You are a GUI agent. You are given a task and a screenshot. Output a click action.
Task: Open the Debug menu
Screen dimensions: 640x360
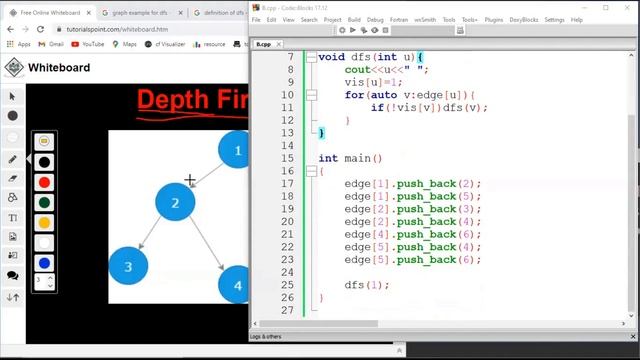tap(375, 20)
